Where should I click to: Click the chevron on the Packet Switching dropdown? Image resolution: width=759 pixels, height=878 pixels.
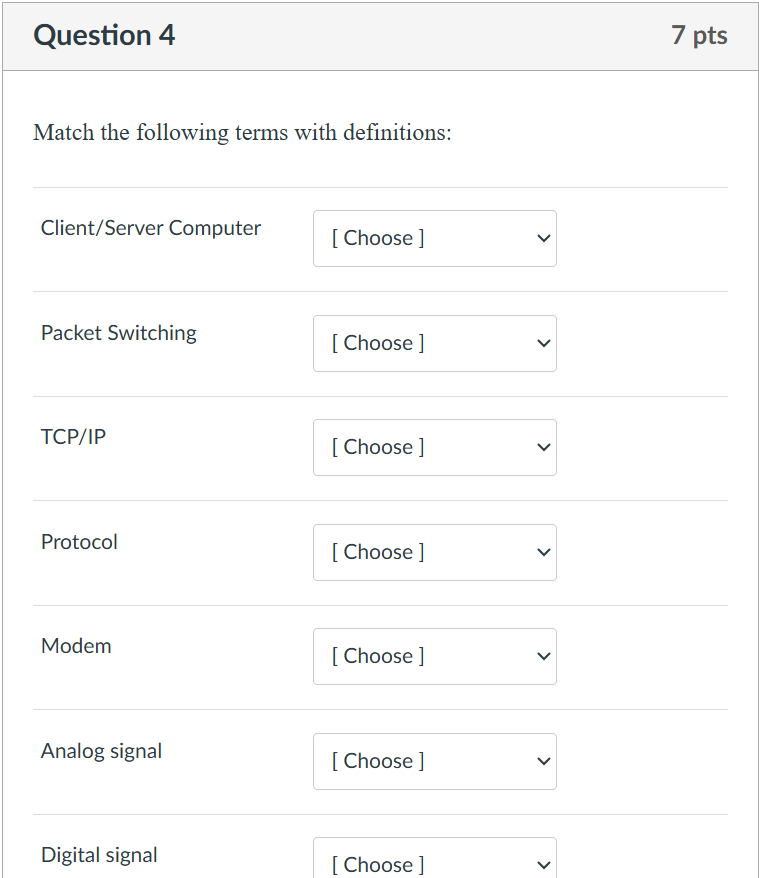[x=541, y=343]
